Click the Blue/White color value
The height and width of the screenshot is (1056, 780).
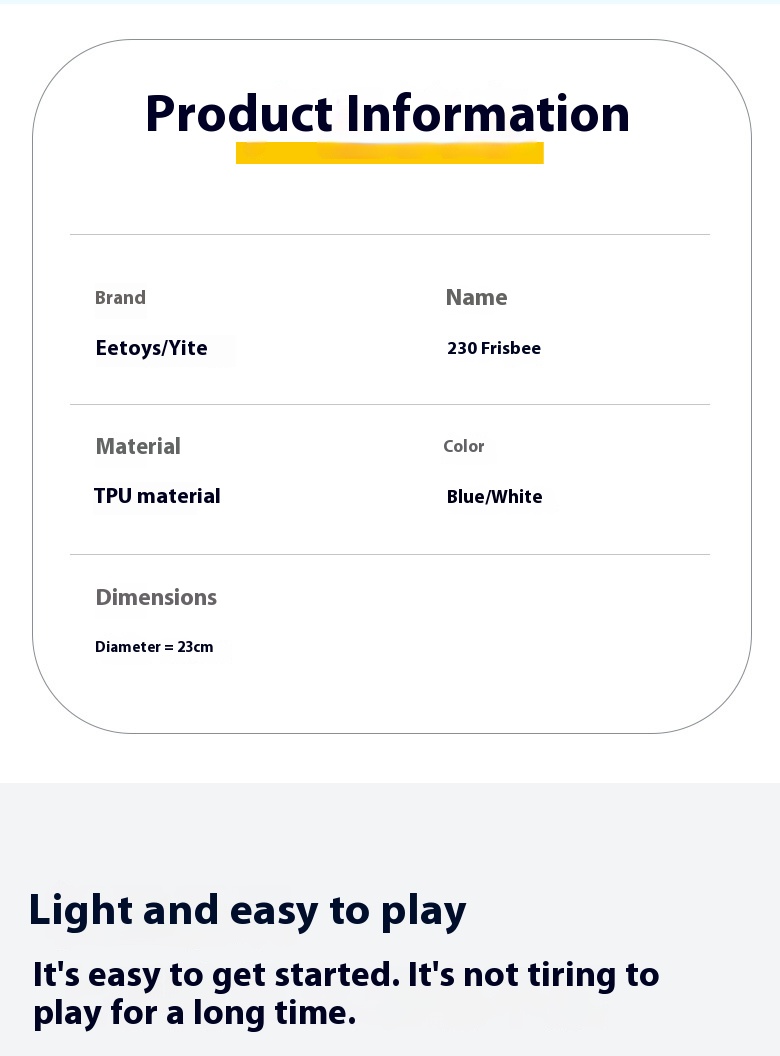pyautogui.click(x=494, y=498)
